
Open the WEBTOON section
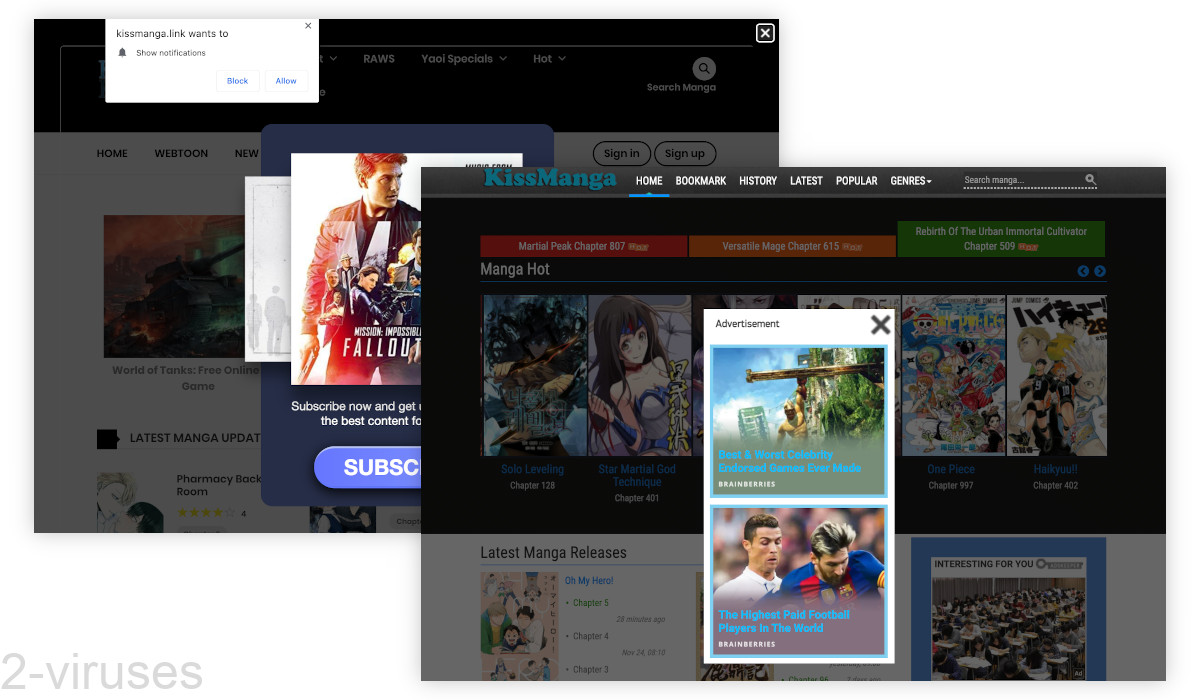pyautogui.click(x=181, y=154)
